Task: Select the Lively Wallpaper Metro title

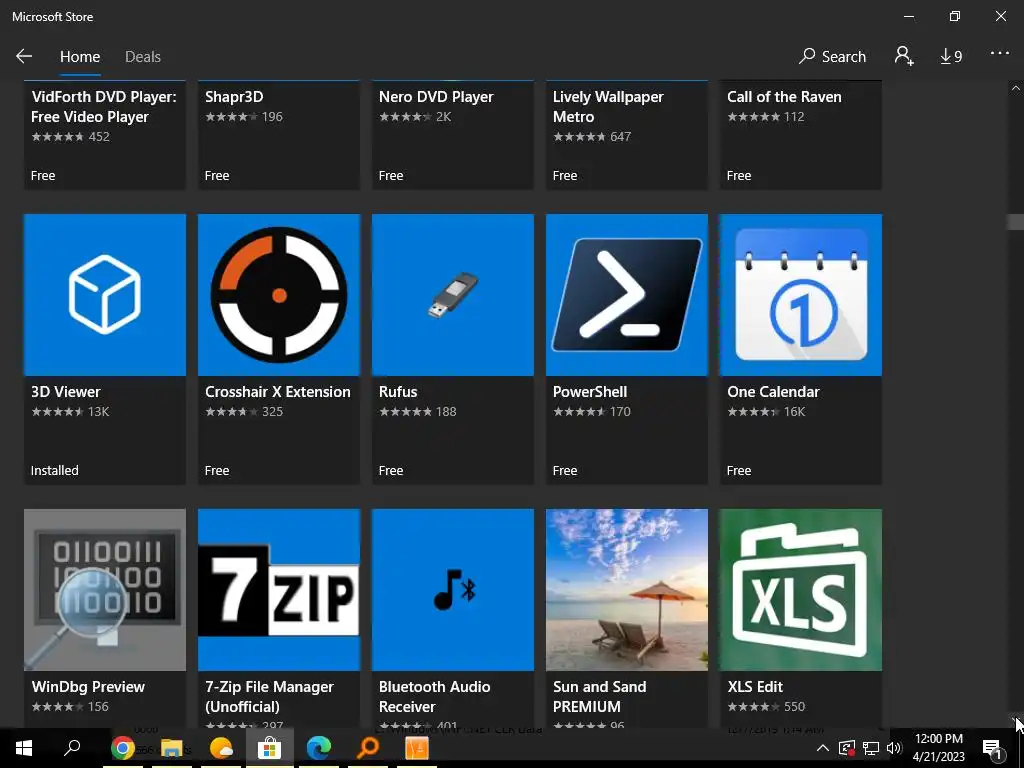Action: click(608, 106)
